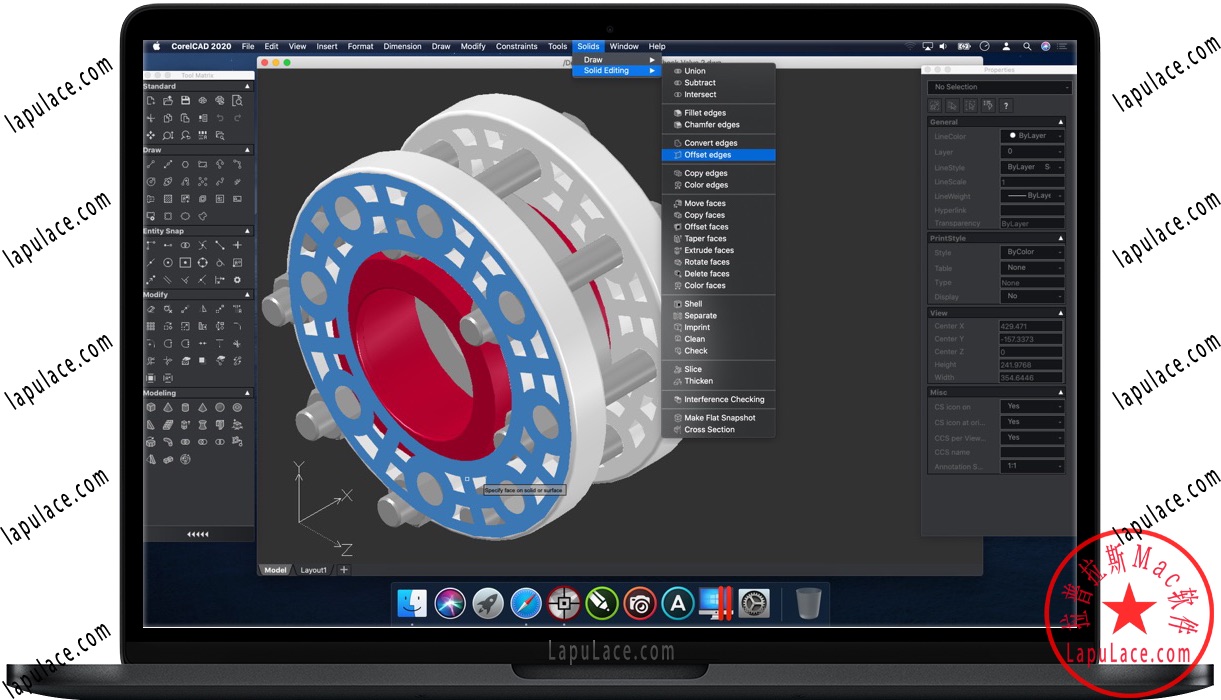Open the LineColor dropdown in Properties
The width and height of the screenshot is (1221, 700).
point(1030,136)
